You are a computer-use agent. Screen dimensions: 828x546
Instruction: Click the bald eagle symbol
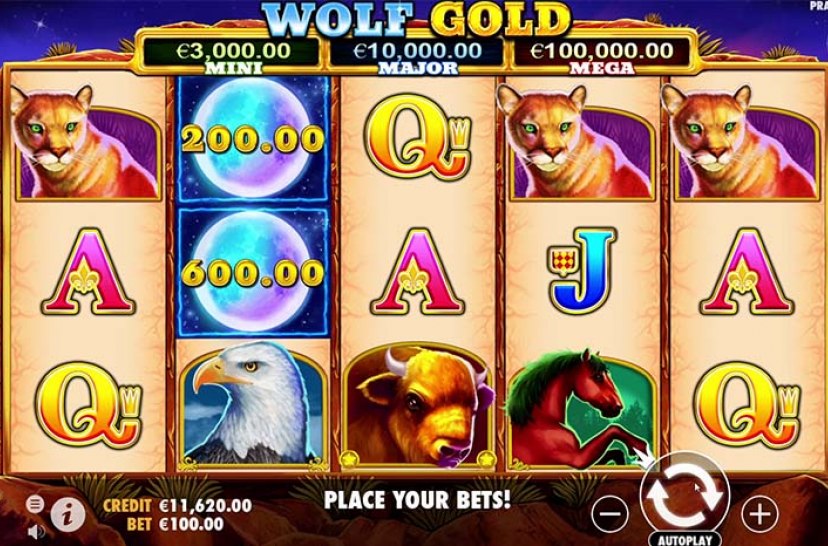click(253, 405)
